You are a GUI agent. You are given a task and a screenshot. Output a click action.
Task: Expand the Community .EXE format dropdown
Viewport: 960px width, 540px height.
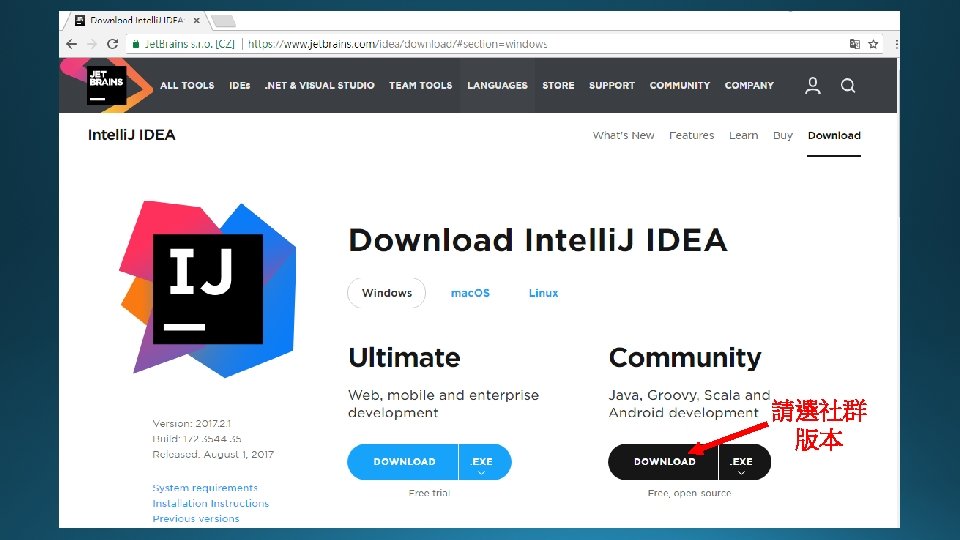coord(744,462)
